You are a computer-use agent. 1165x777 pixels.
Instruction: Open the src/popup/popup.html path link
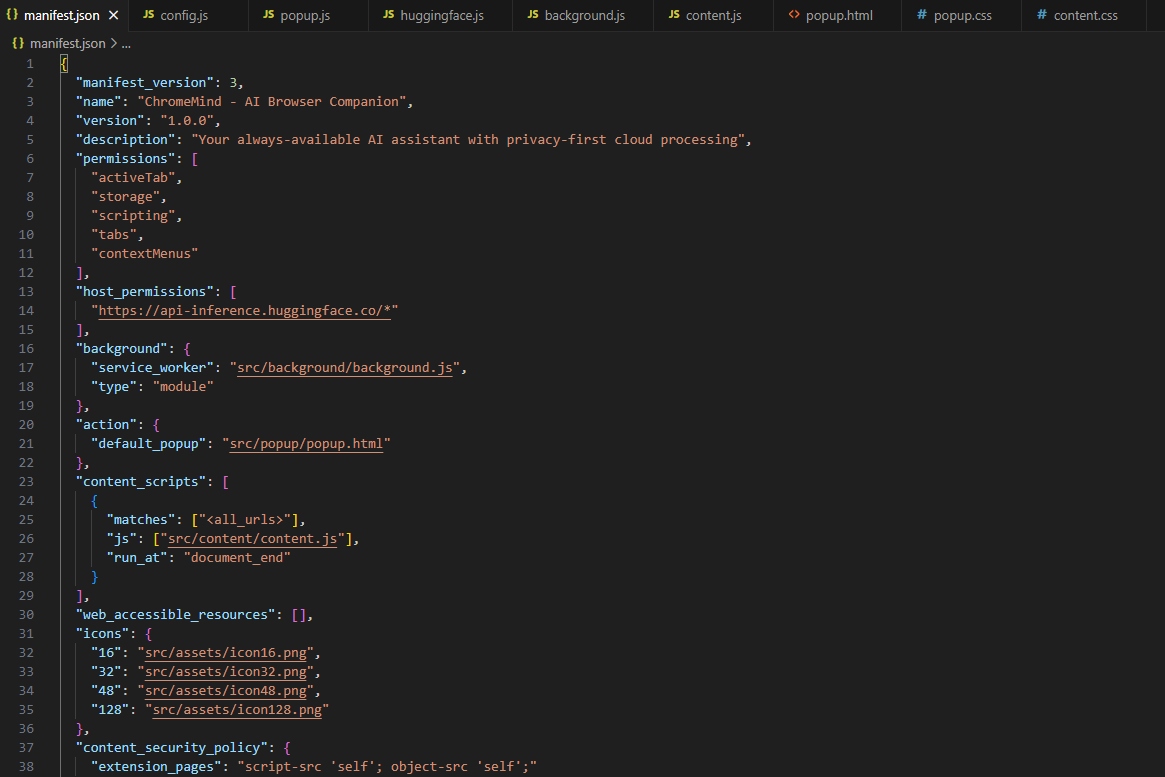pyautogui.click(x=306, y=443)
